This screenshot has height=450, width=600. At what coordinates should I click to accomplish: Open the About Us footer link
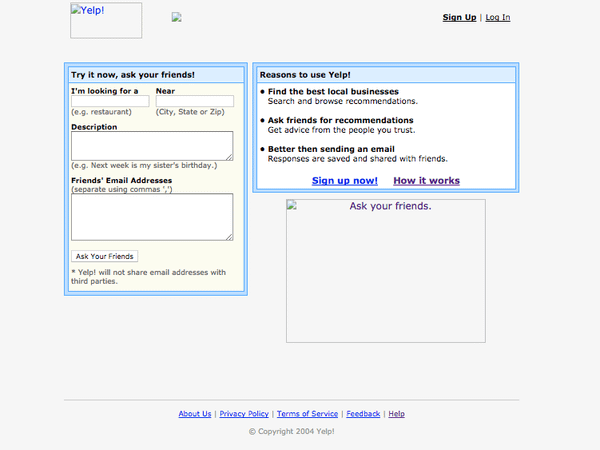[x=195, y=414]
